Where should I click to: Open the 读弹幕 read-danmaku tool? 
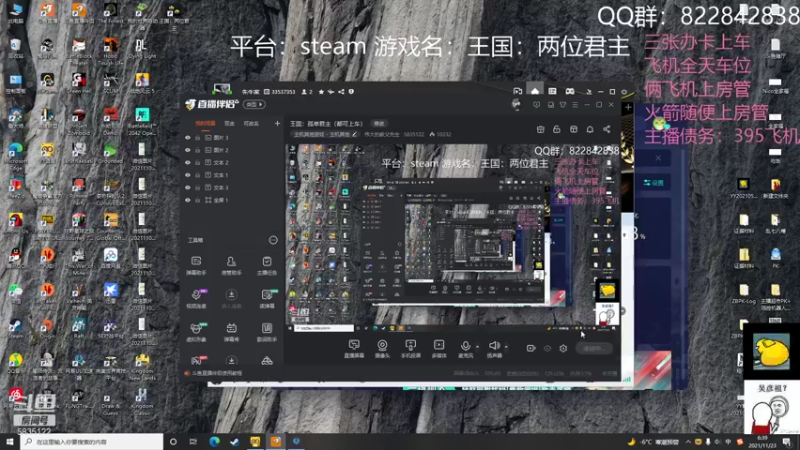[267, 298]
